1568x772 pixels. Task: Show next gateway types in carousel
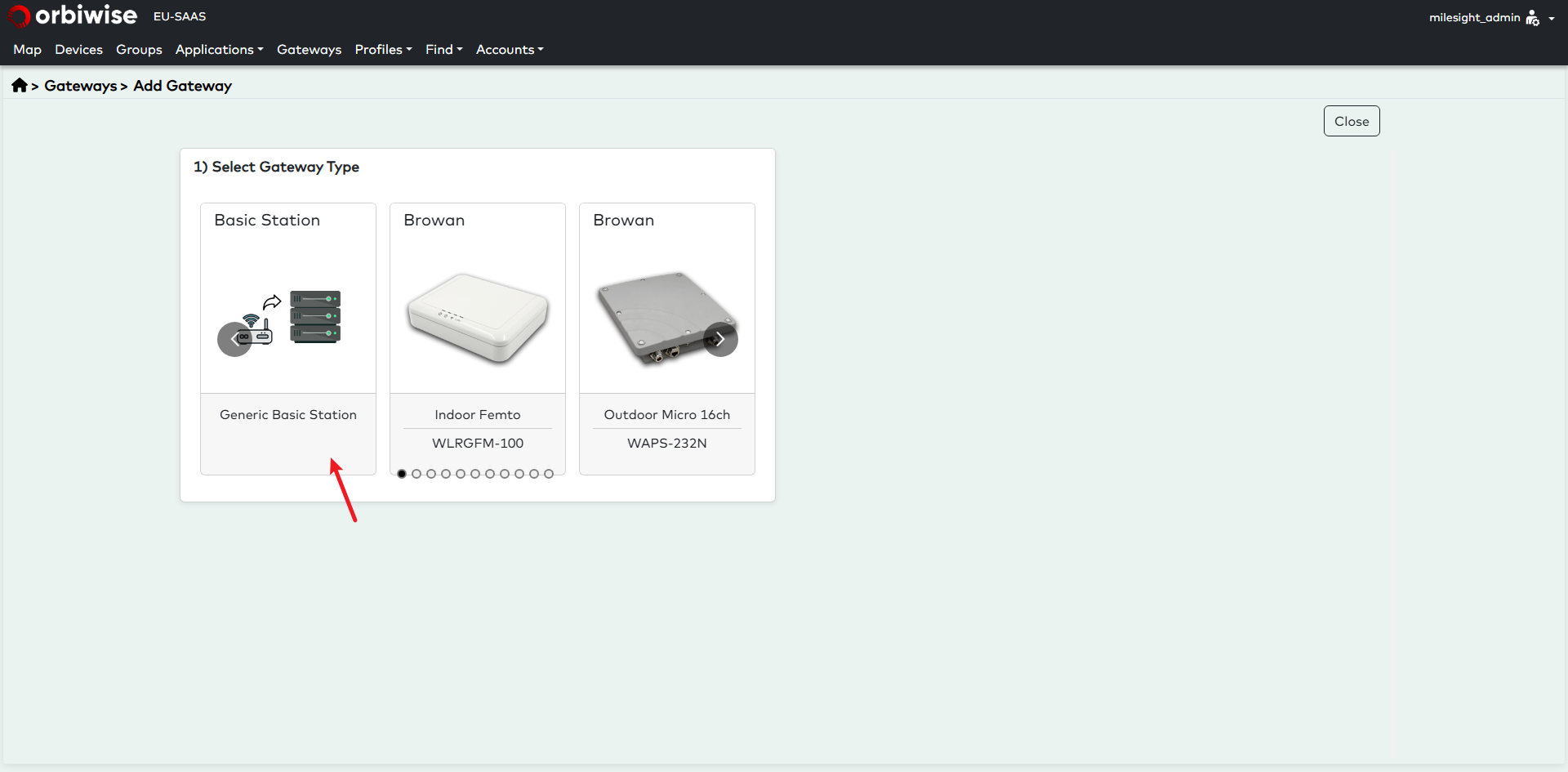click(720, 339)
